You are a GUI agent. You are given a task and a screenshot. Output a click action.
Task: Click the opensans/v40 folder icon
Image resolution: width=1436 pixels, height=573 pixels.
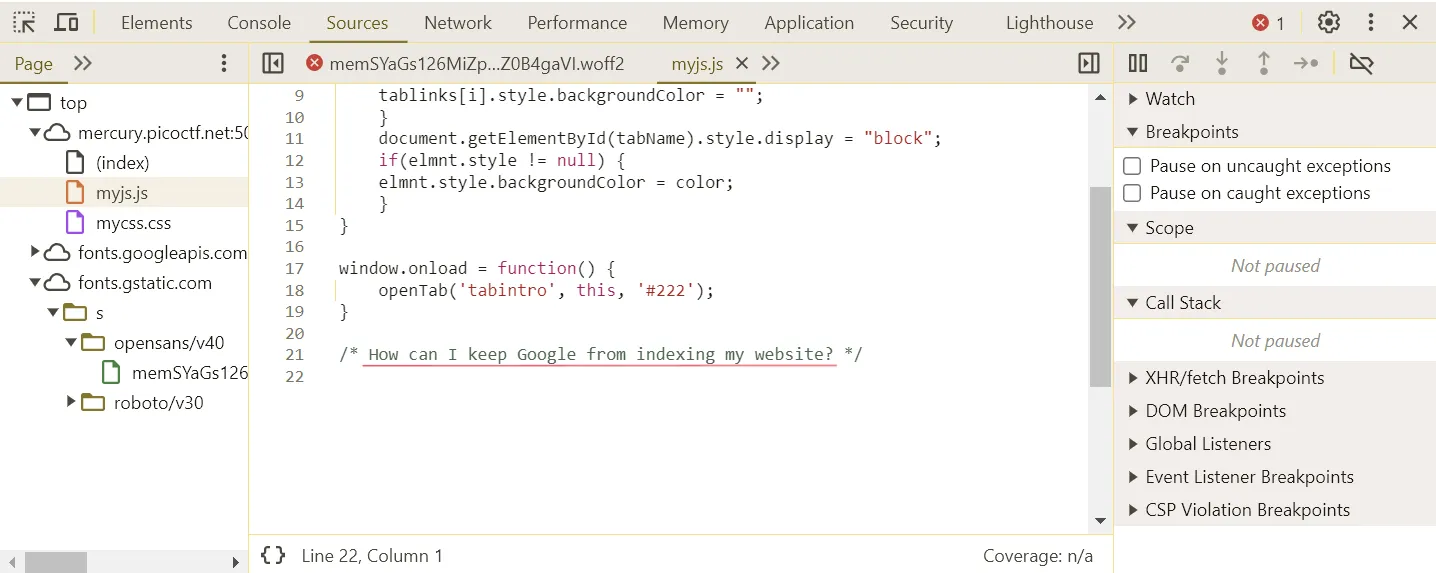click(93, 342)
